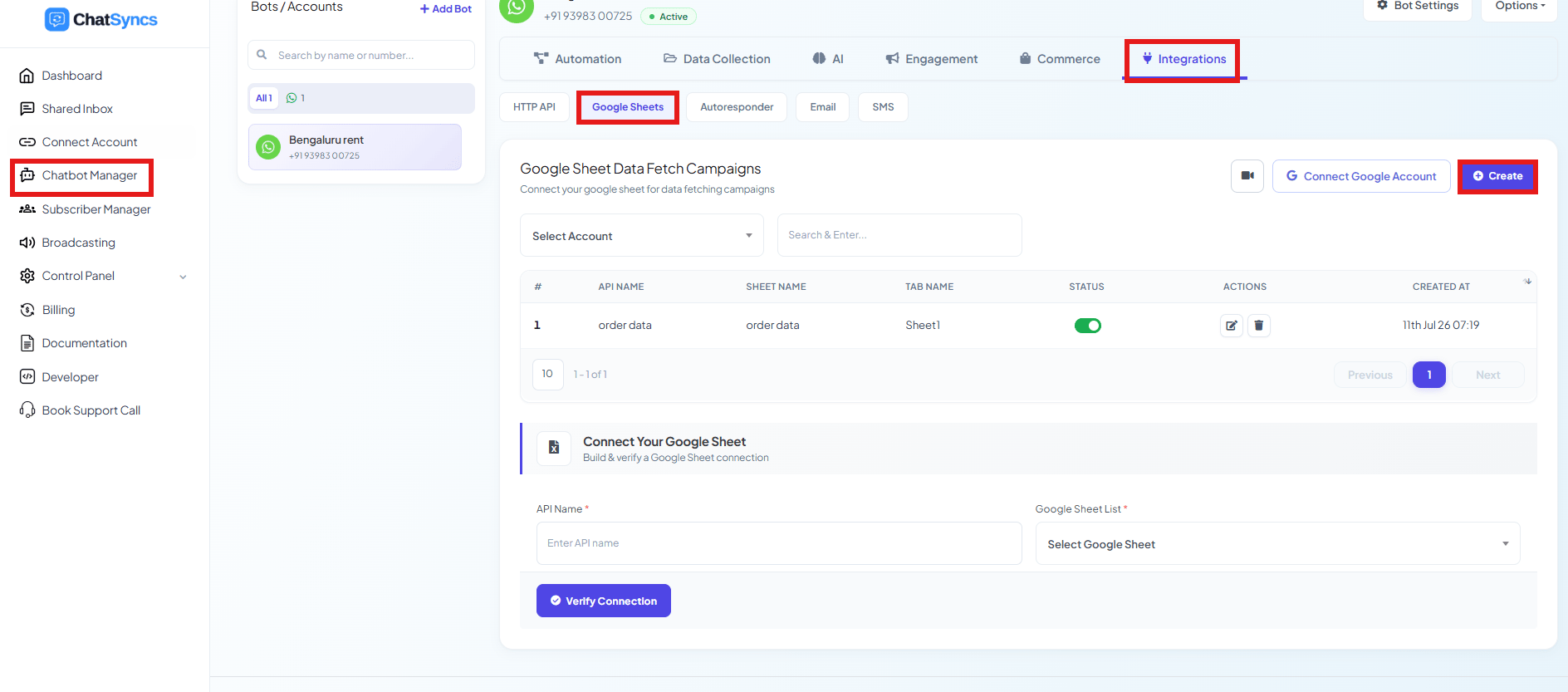Screen dimensions: 1568x692
Task: Switch to the Automation tab
Action: (578, 59)
